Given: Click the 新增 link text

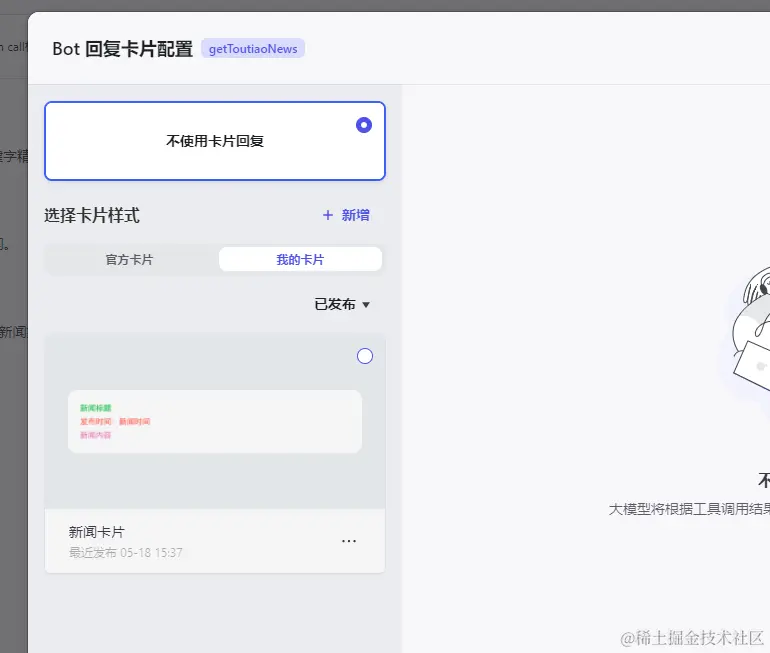Looking at the screenshot, I should (x=356, y=215).
